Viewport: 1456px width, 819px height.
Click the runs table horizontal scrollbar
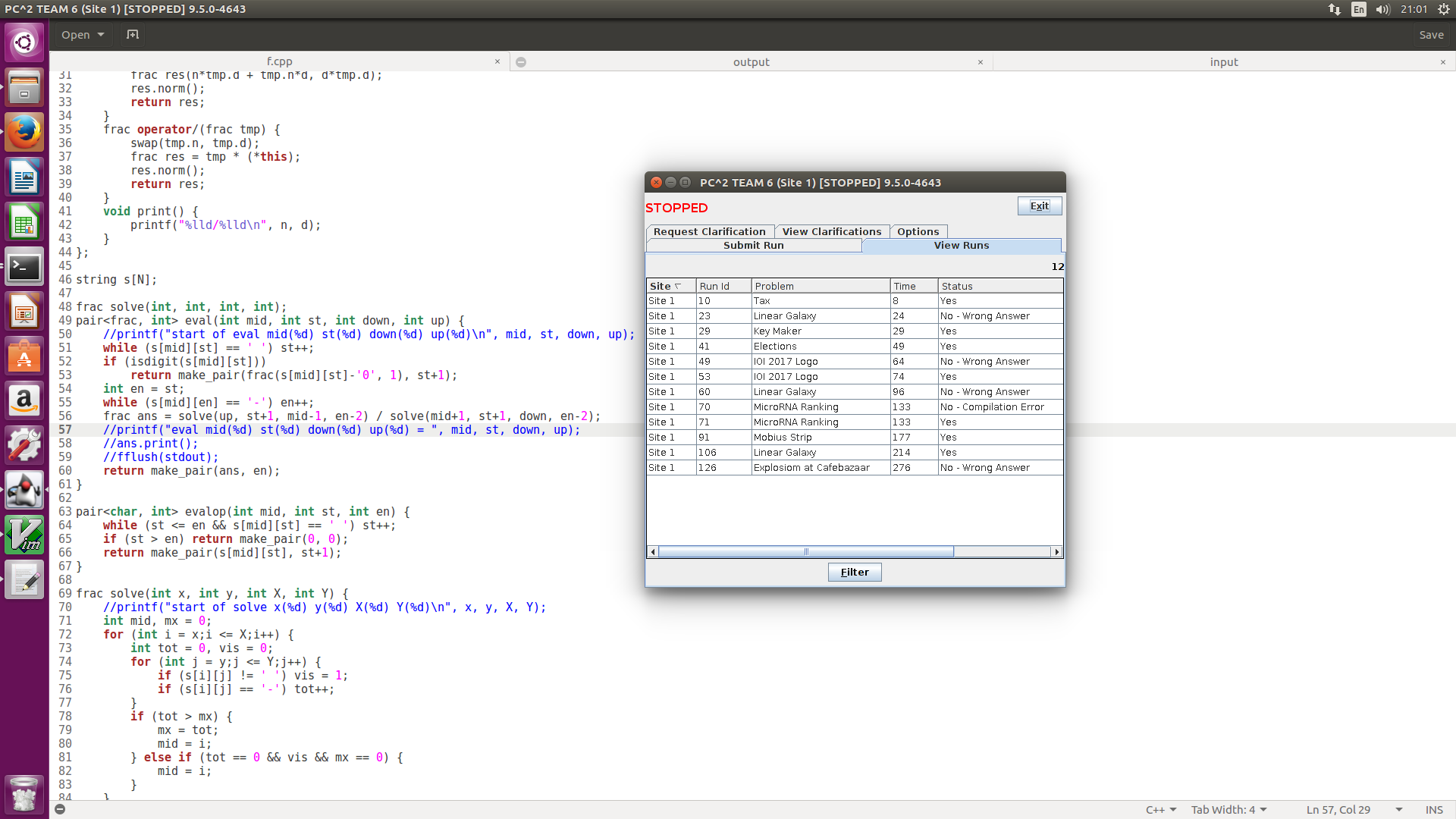pos(805,552)
